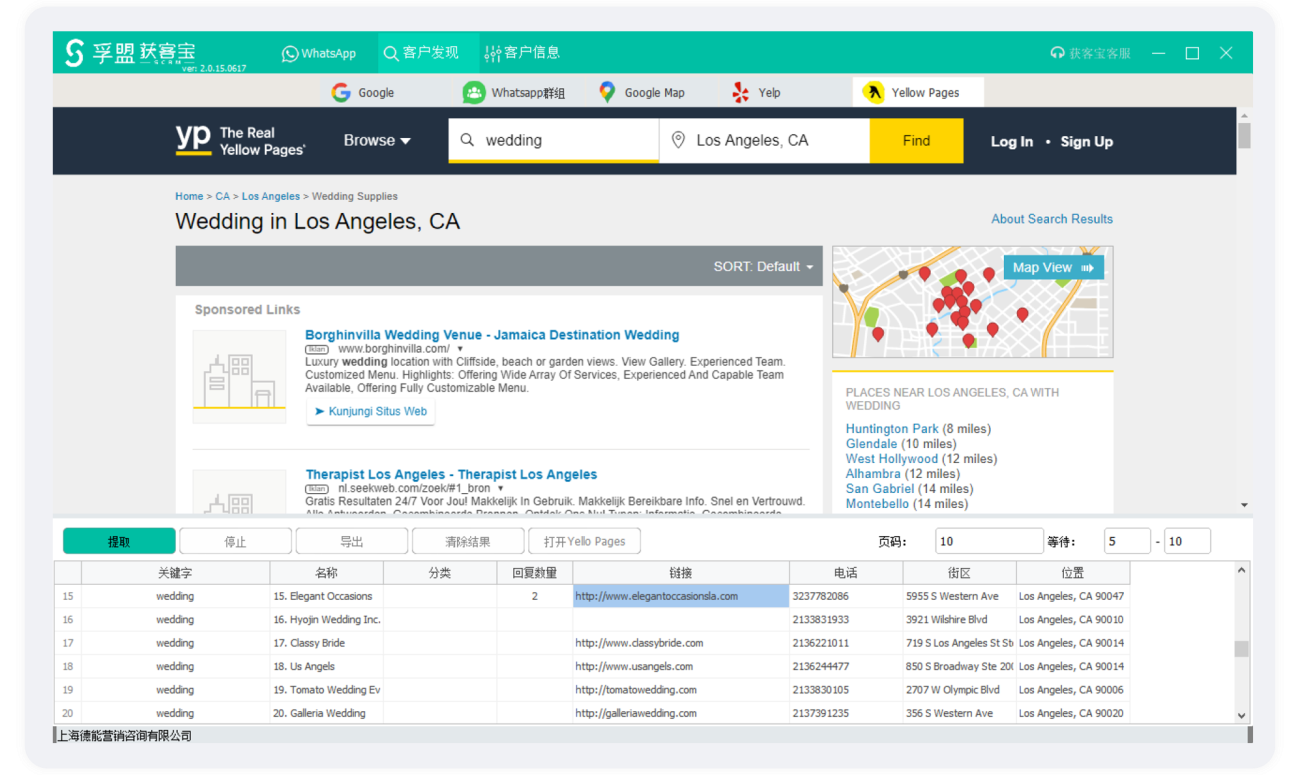Viewport: 1300px width, 775px height.
Task: Click the 关键字 column header
Action: click(175, 572)
